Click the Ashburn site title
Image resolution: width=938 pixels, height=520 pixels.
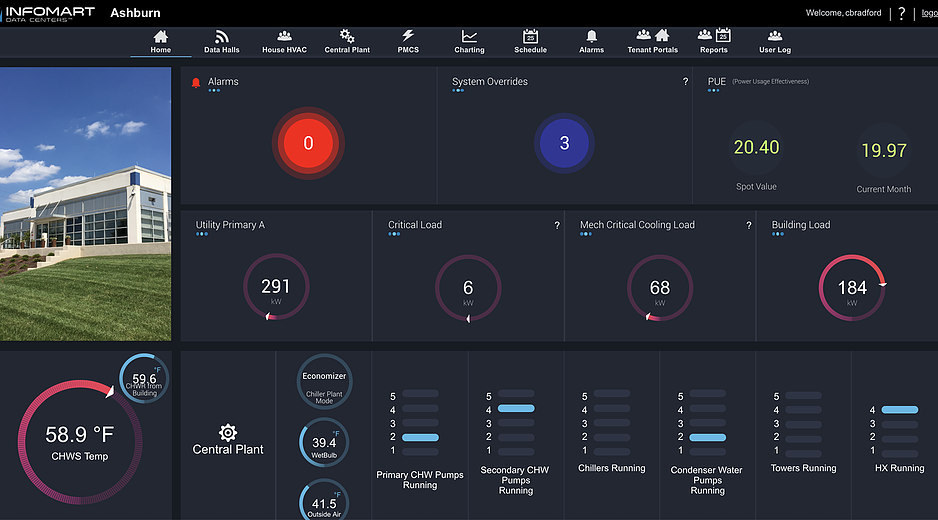pyautogui.click(x=135, y=13)
